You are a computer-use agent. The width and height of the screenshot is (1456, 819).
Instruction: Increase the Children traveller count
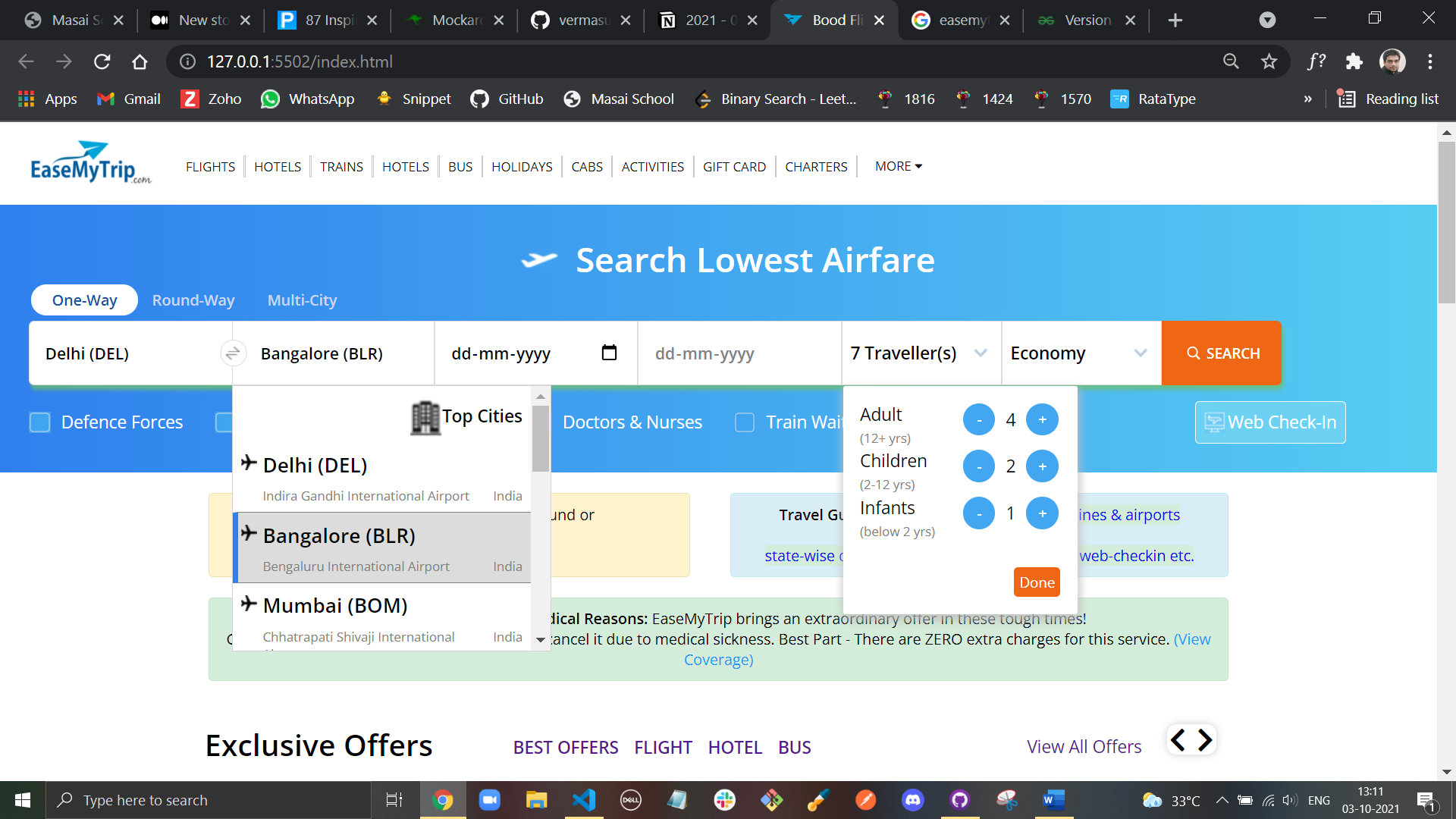1042,466
